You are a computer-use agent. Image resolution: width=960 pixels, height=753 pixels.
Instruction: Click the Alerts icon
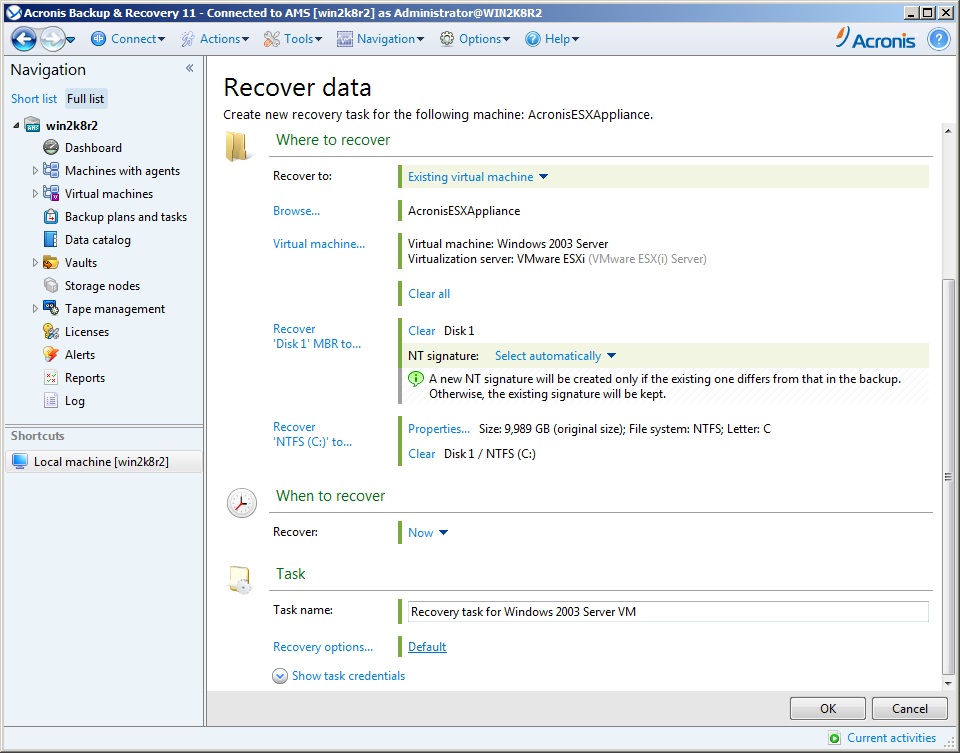click(51, 354)
